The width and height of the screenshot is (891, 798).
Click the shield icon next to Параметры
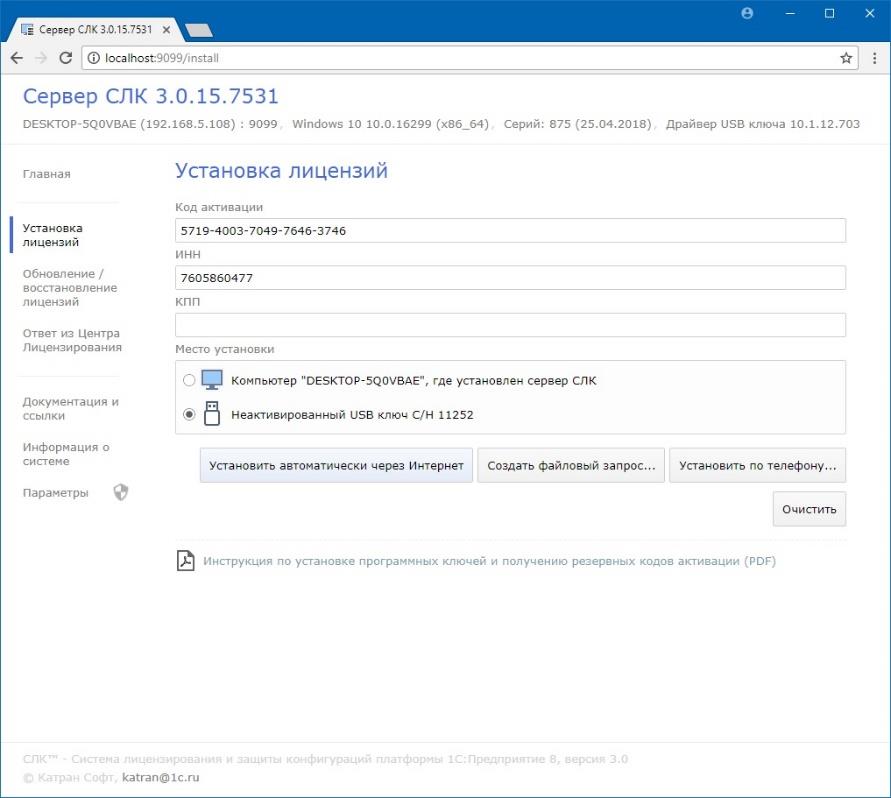coord(120,492)
